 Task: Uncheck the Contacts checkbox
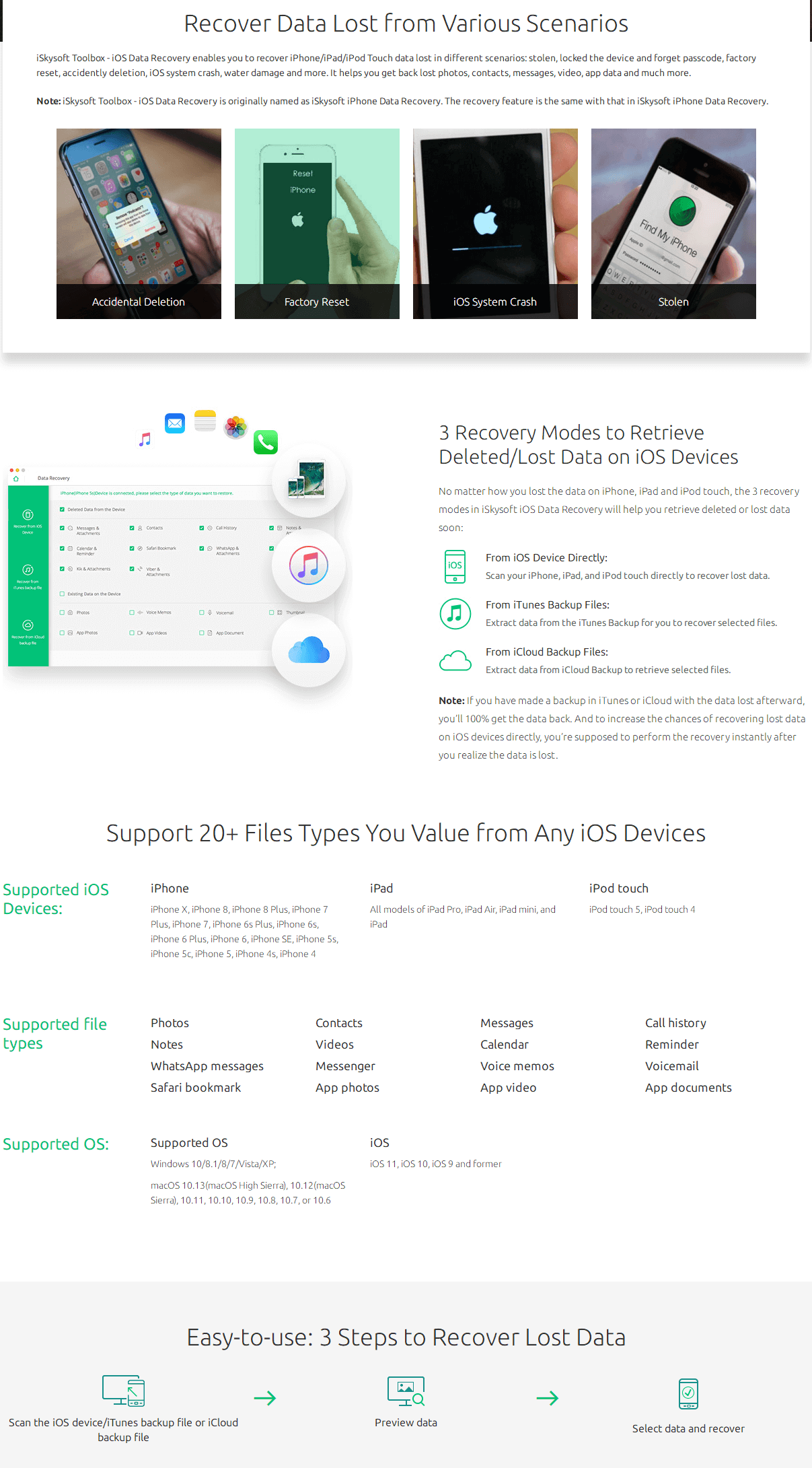132,528
